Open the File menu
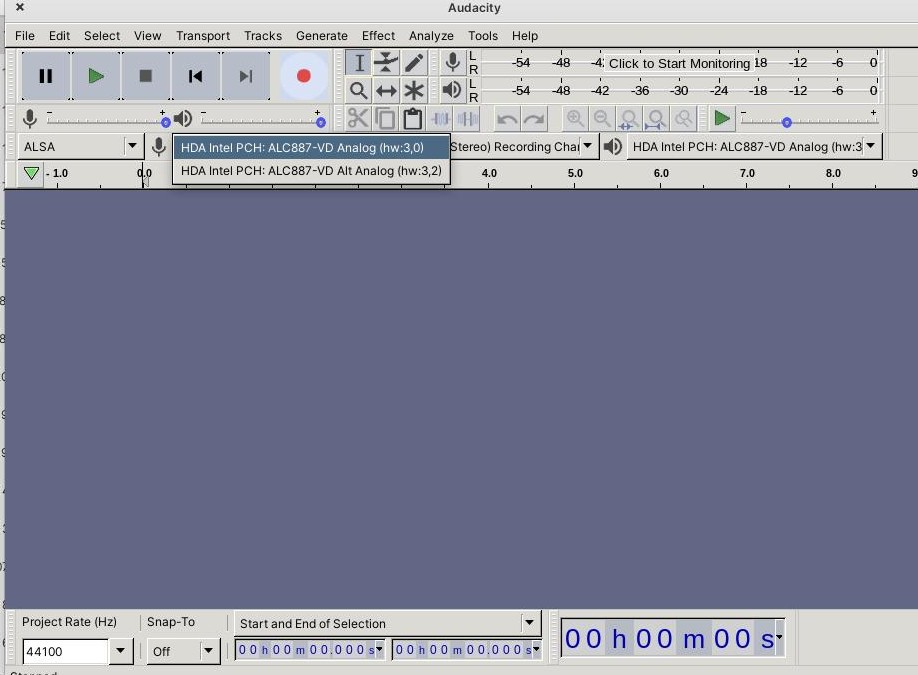 25,36
